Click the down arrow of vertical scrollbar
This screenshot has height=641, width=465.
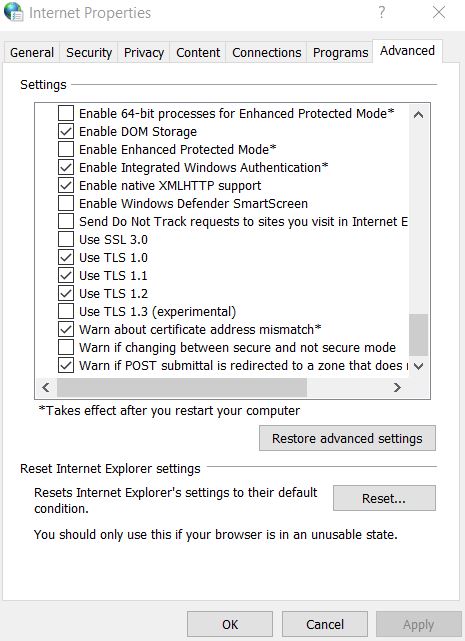point(418,366)
